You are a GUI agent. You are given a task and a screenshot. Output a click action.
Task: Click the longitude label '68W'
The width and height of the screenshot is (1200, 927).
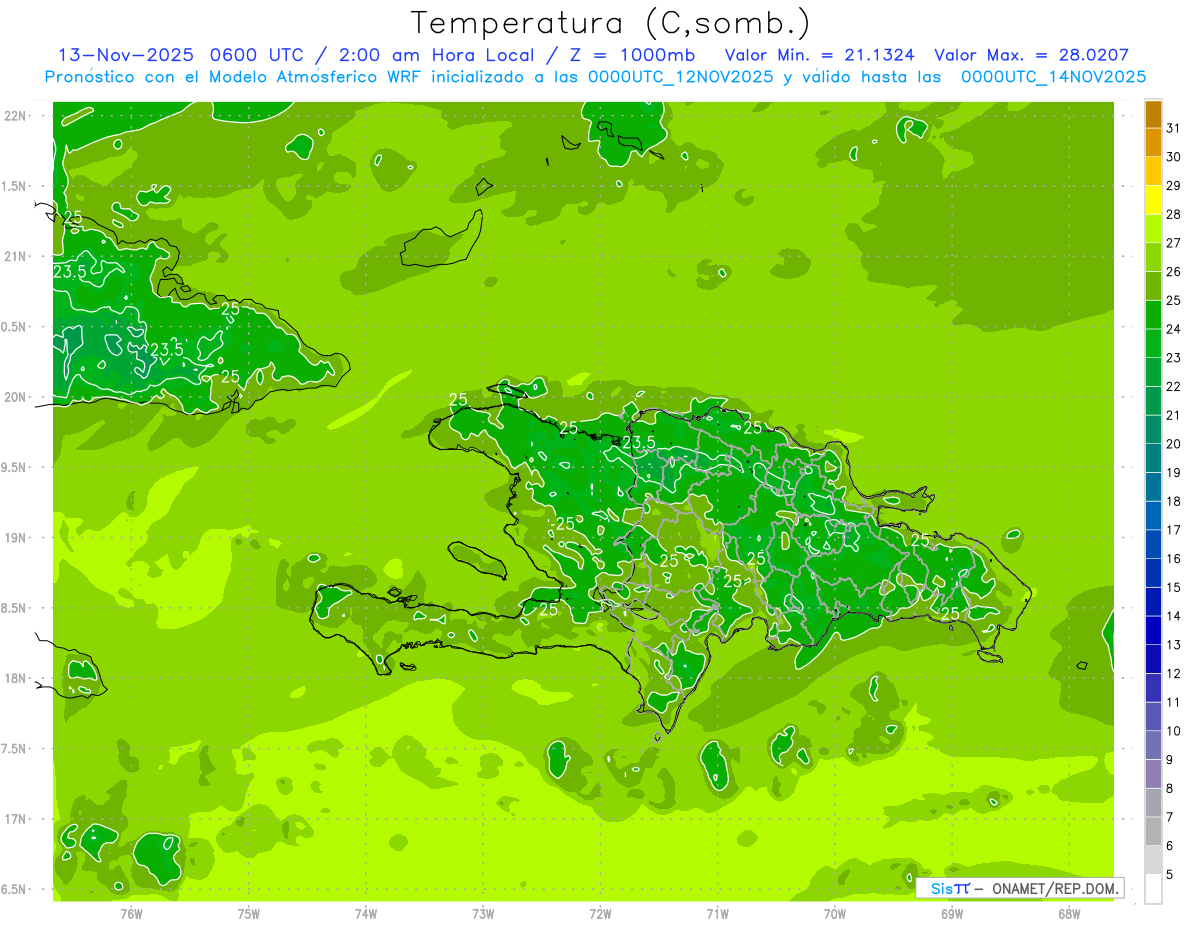point(1069,914)
